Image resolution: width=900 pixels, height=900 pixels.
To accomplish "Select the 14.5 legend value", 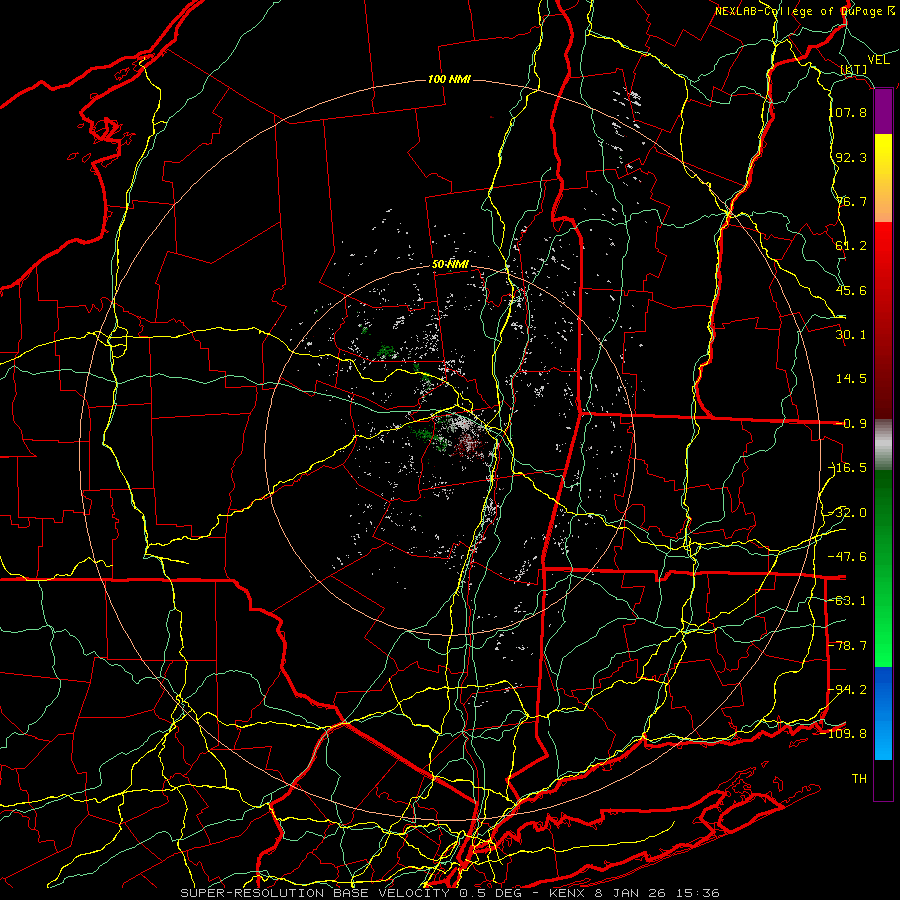I will (x=851, y=379).
